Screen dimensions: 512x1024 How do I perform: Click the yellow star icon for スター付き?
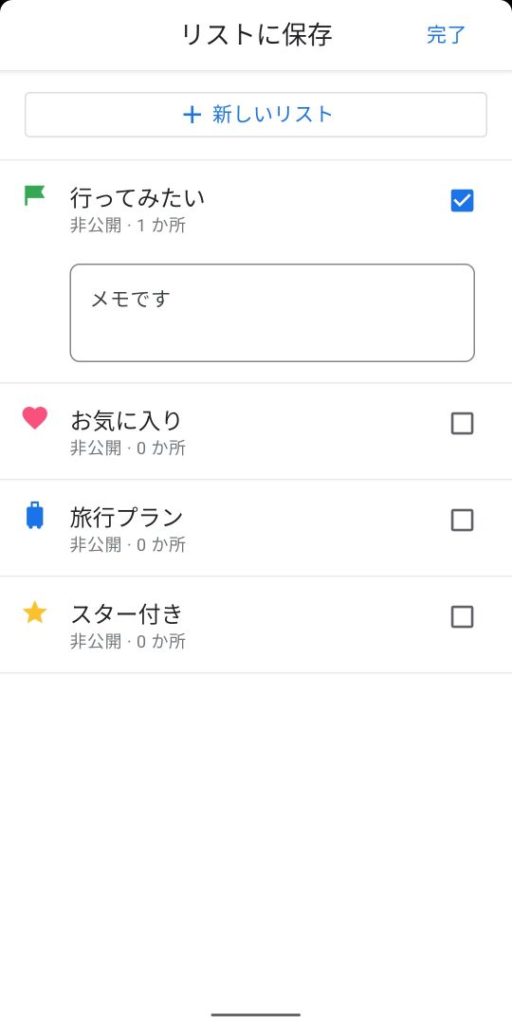35,613
